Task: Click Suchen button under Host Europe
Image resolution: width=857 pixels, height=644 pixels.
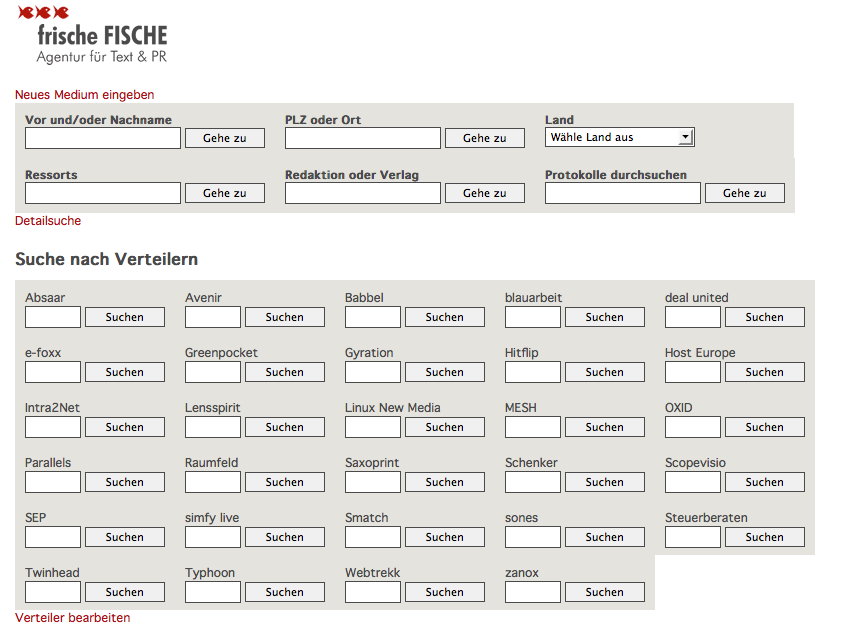Action: coord(765,372)
